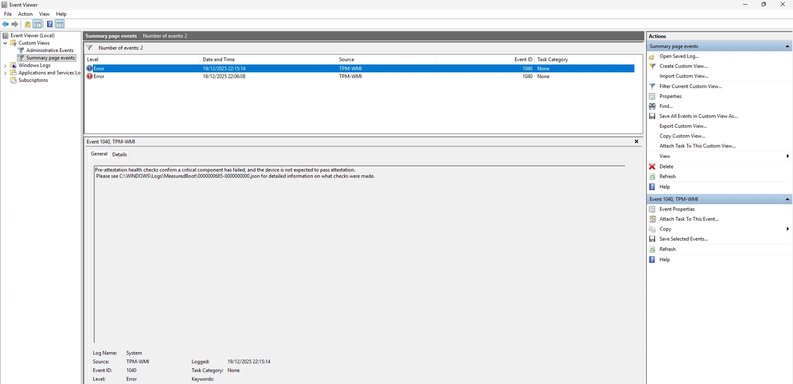This screenshot has width=793, height=384.
Task: Expand the Windows Logs tree node
Action: (x=5, y=65)
